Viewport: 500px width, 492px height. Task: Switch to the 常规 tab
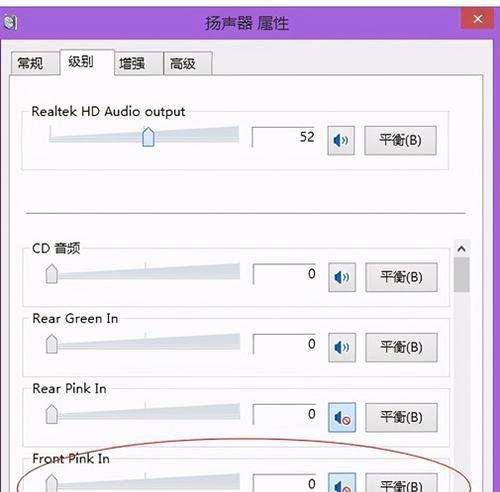pos(35,63)
